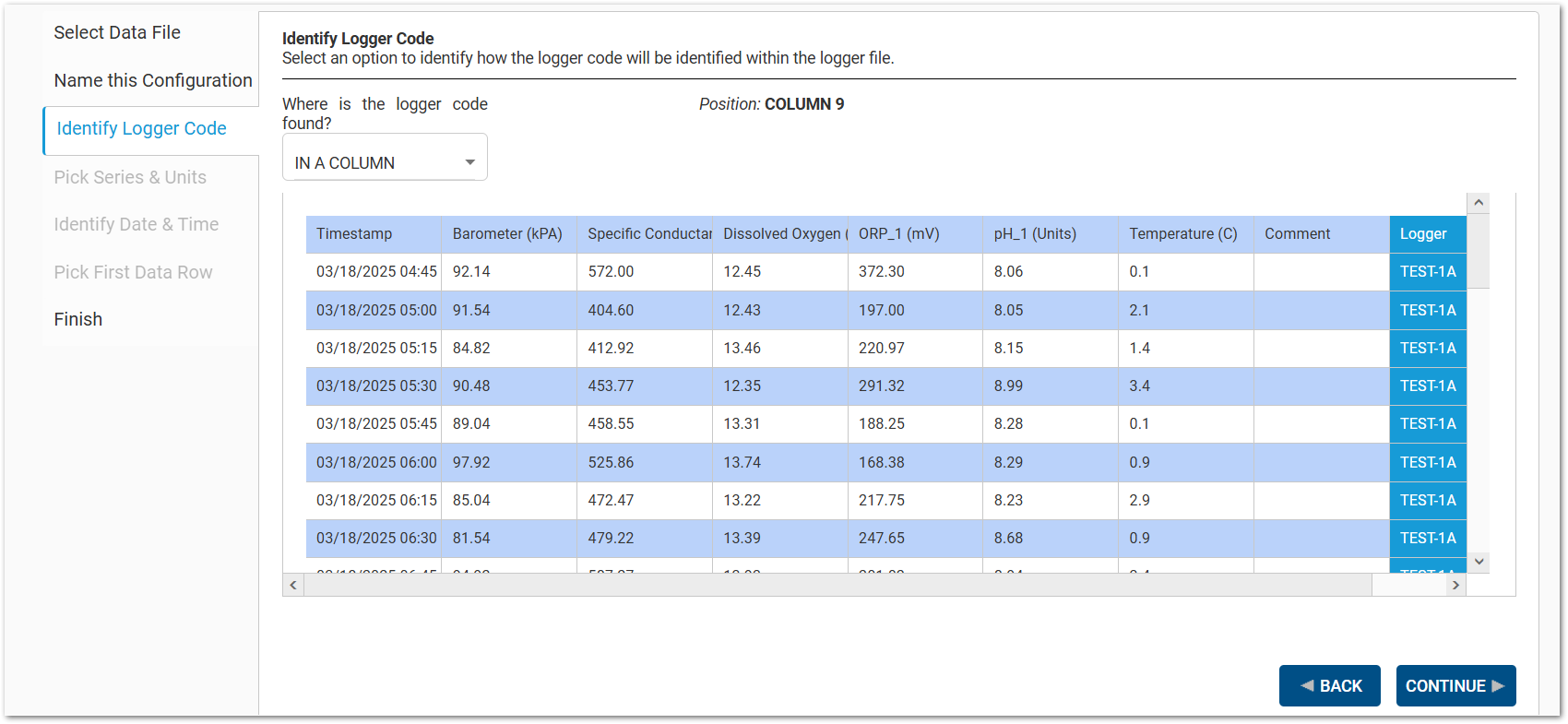The height and width of the screenshot is (724, 1568).
Task: Select the Barometer (kPA) column header
Action: [x=509, y=234]
